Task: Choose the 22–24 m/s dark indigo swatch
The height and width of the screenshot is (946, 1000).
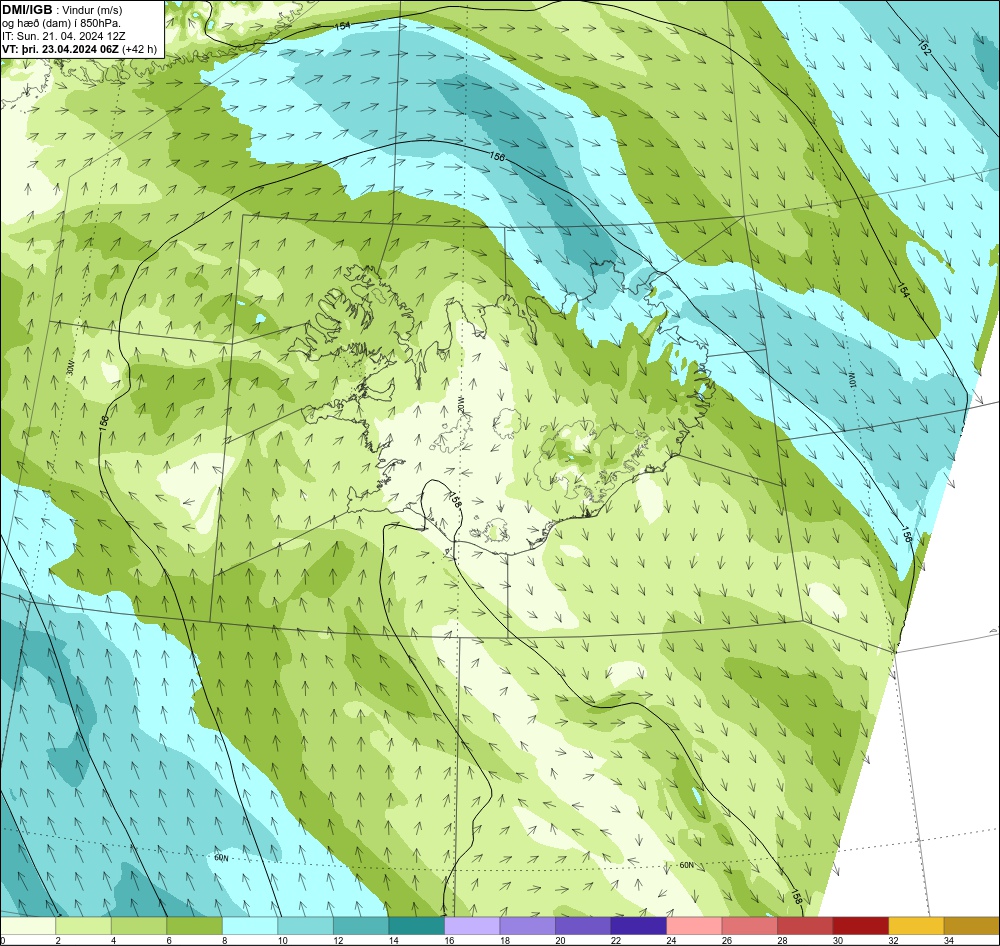Action: coord(638,926)
